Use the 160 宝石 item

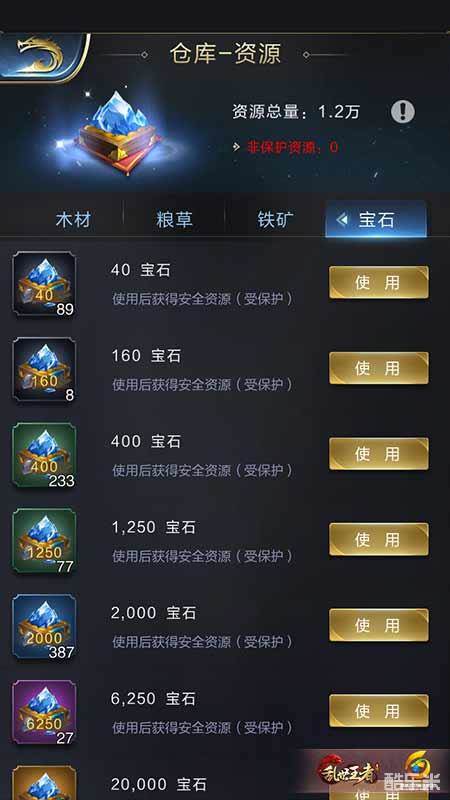pyautogui.click(x=379, y=368)
